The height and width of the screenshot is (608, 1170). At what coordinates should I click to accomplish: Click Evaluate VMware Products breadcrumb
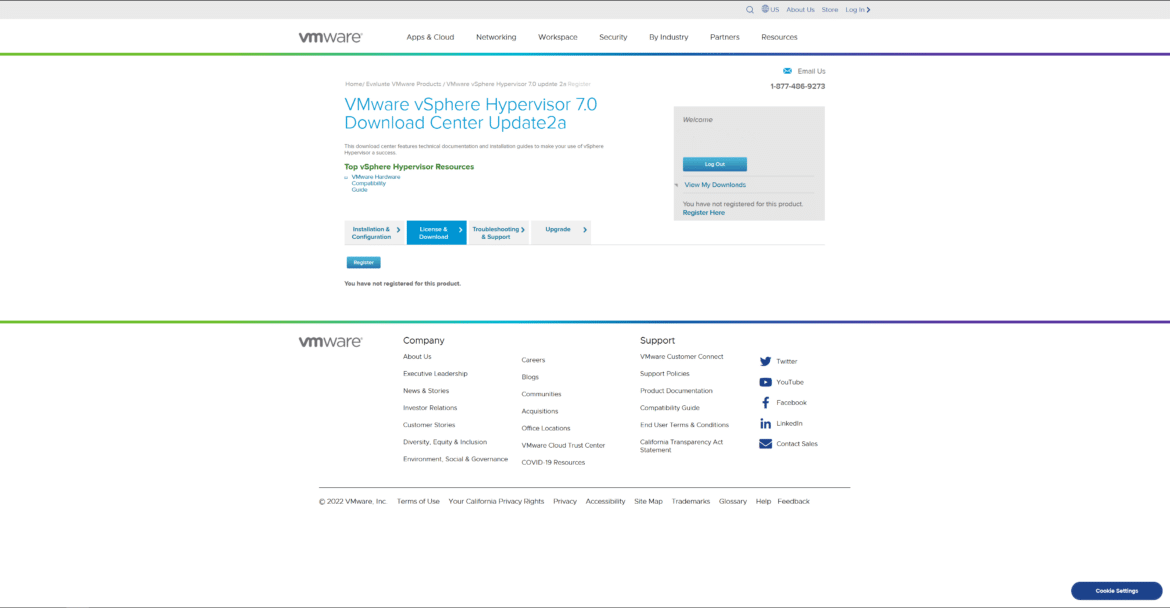[x=403, y=84]
